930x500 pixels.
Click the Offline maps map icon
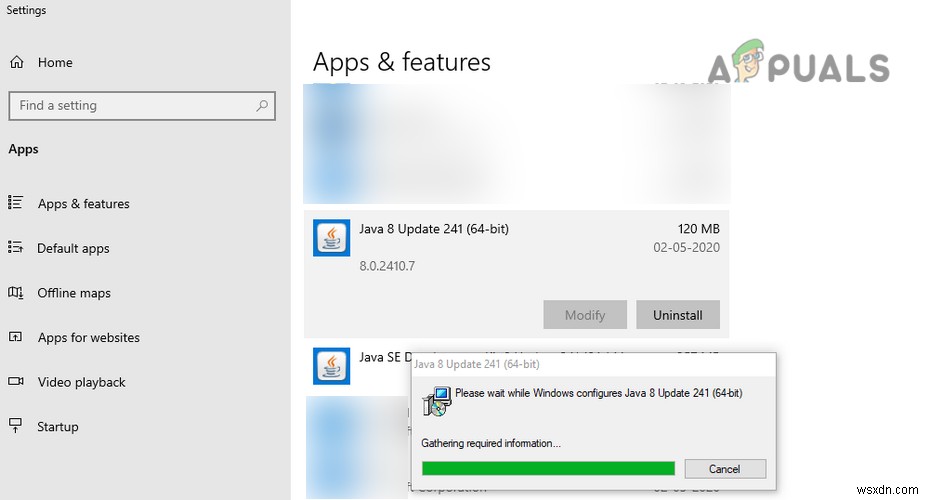pyautogui.click(x=16, y=292)
